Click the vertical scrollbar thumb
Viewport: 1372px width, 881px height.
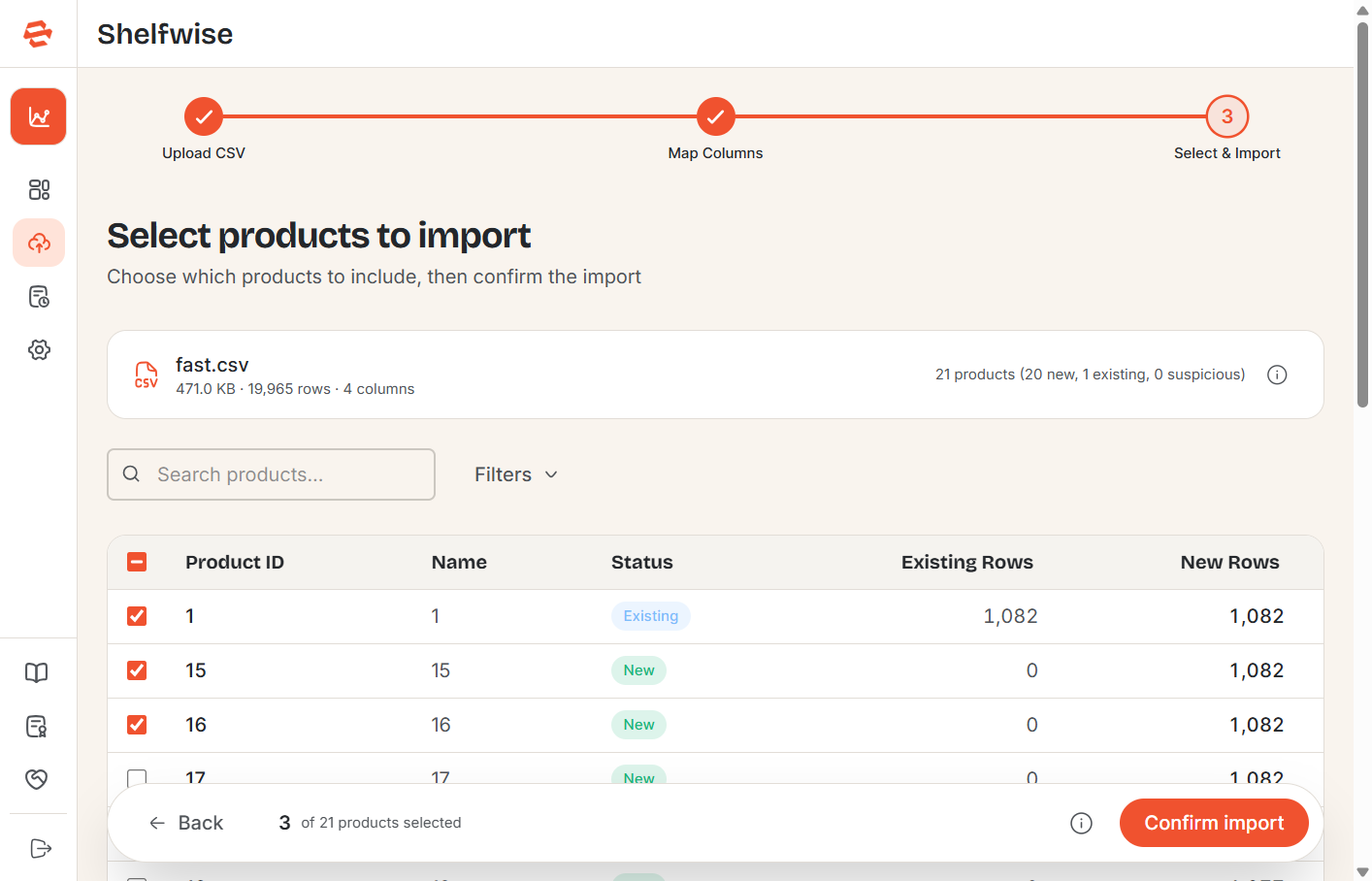1362,213
